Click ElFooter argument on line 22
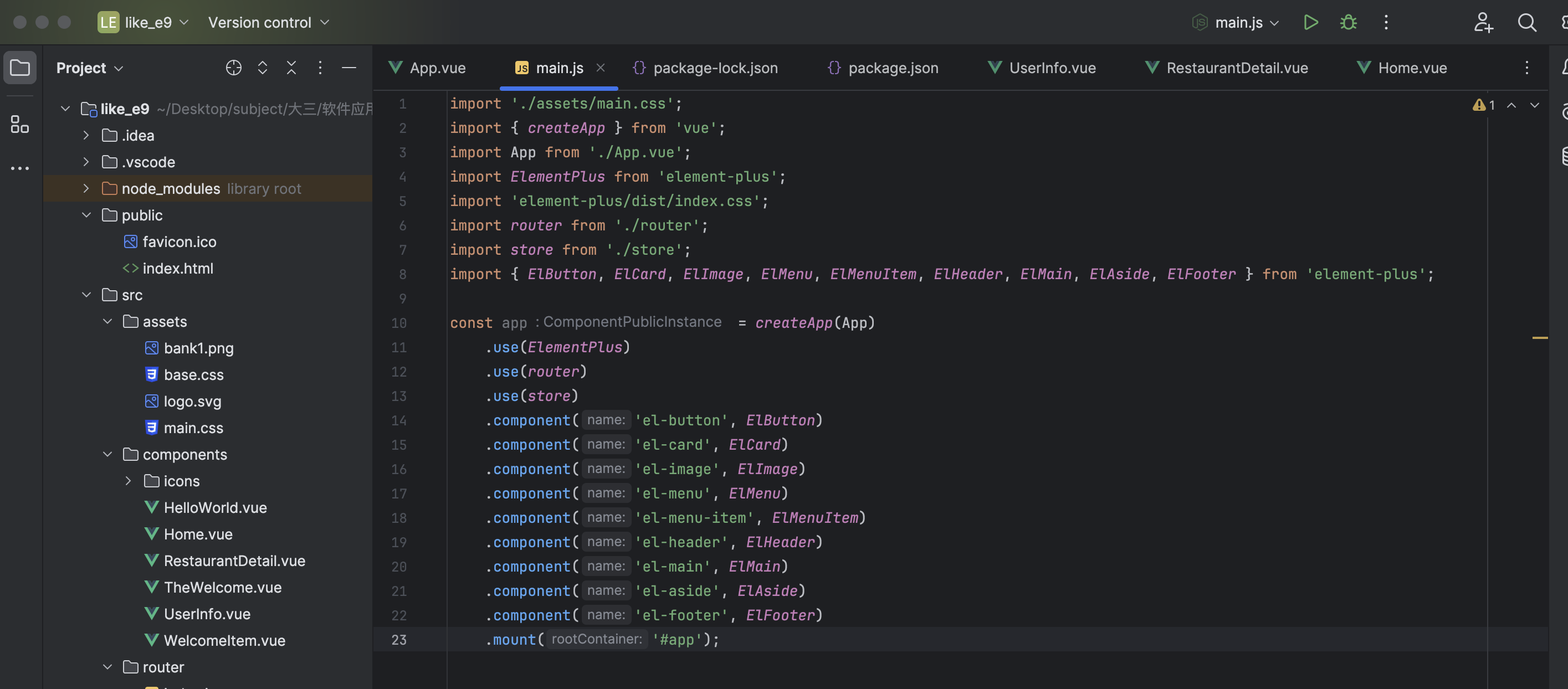This screenshot has height=689, width=1568. tap(780, 615)
